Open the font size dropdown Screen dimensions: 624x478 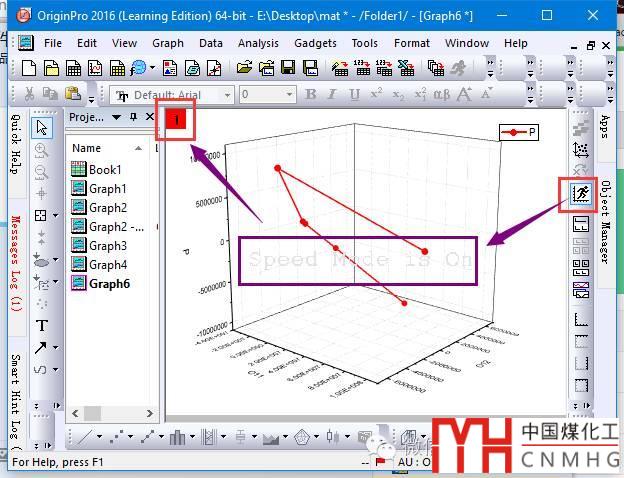tap(290, 95)
